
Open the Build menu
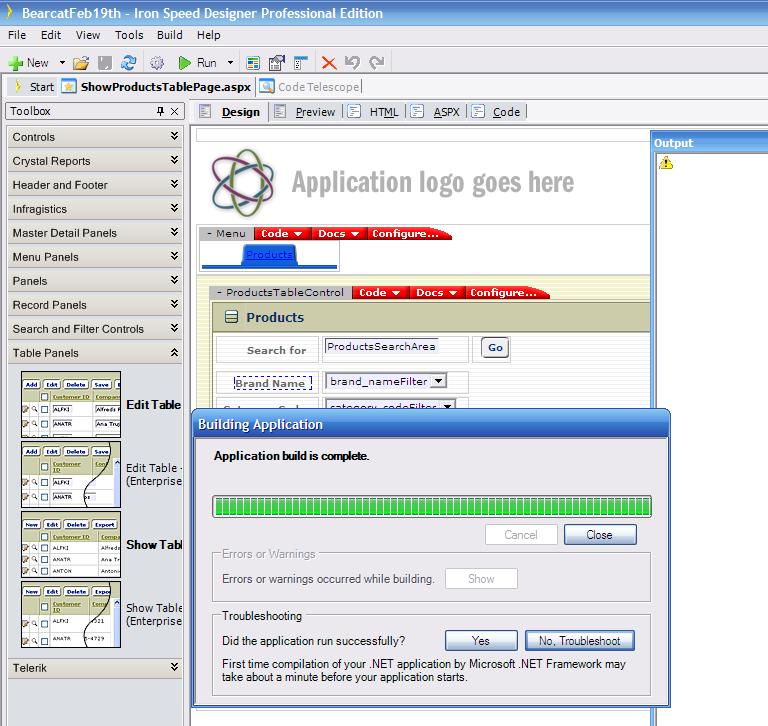(169, 35)
